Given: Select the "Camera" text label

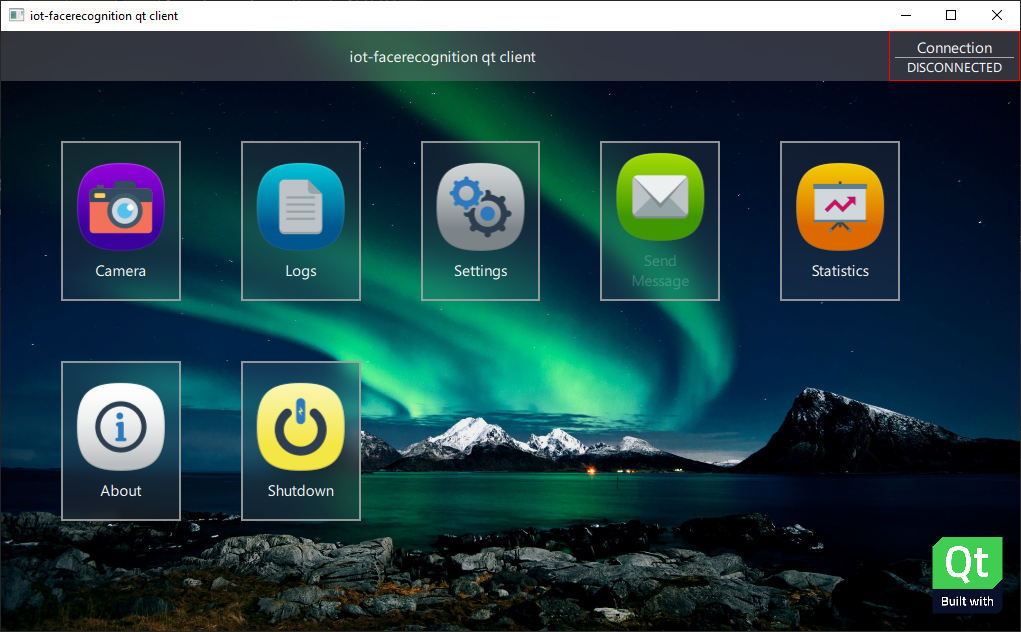Looking at the screenshot, I should (121, 271).
